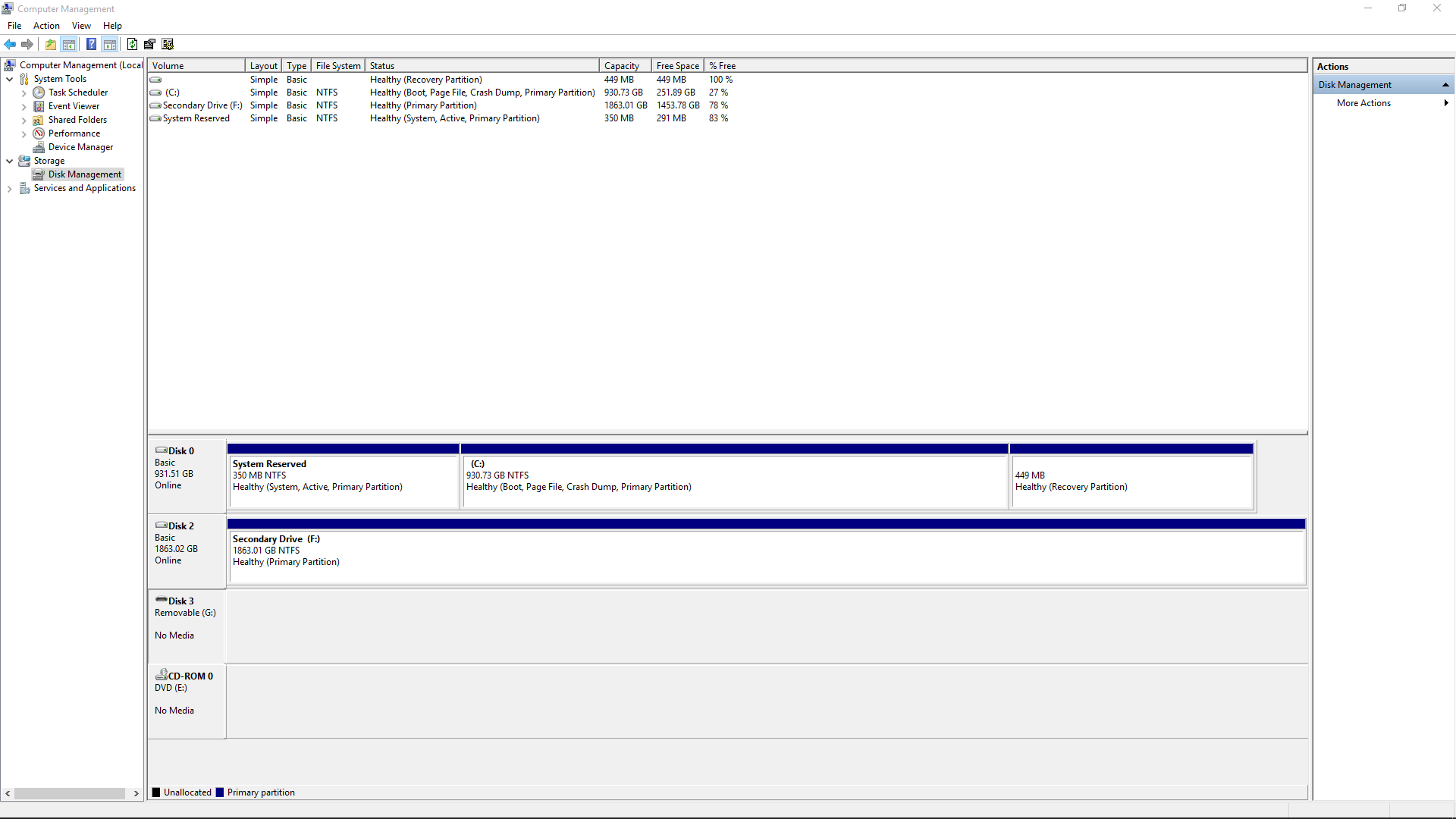Viewport: 1456px width, 819px height.
Task: Select the 449 MB Recovery Partition block
Action: pyautogui.click(x=1131, y=482)
